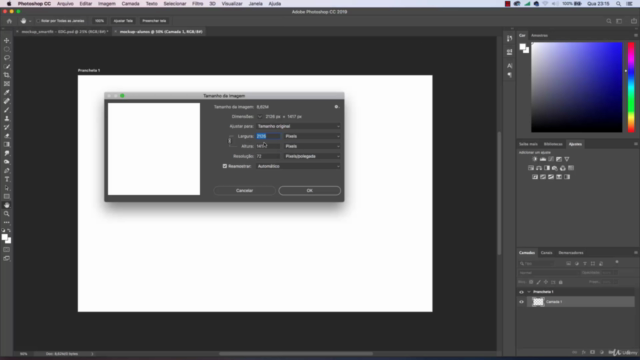Screen dimensions: 640x360
Task: Select the Lasso tool
Action: coord(7,58)
